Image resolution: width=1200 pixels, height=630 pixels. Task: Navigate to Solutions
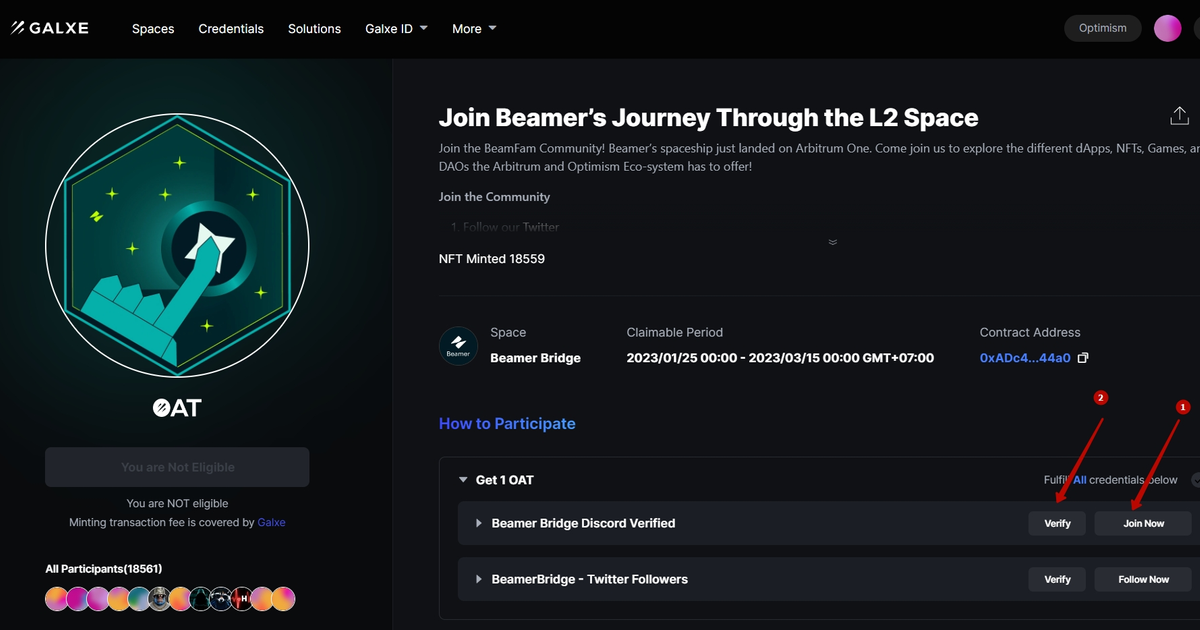pos(314,28)
